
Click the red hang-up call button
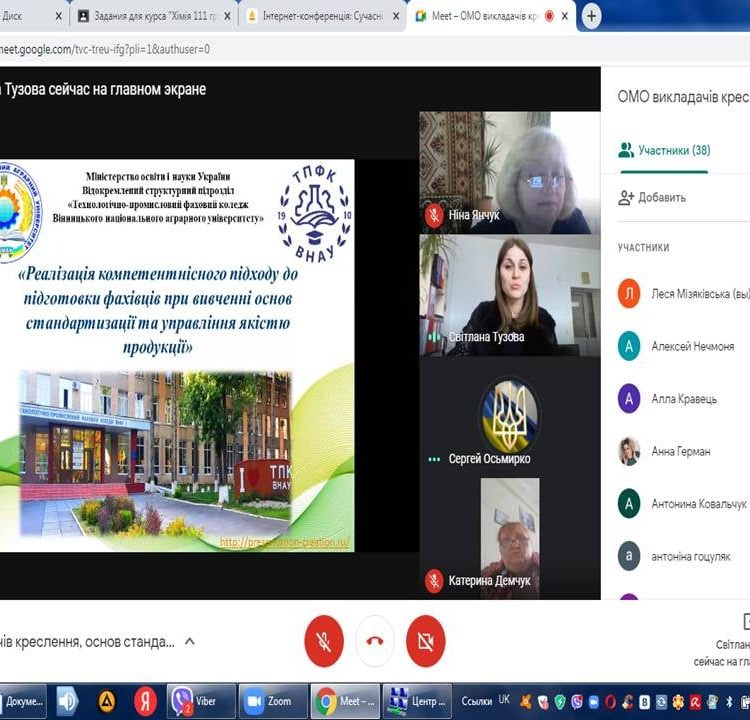(375, 641)
